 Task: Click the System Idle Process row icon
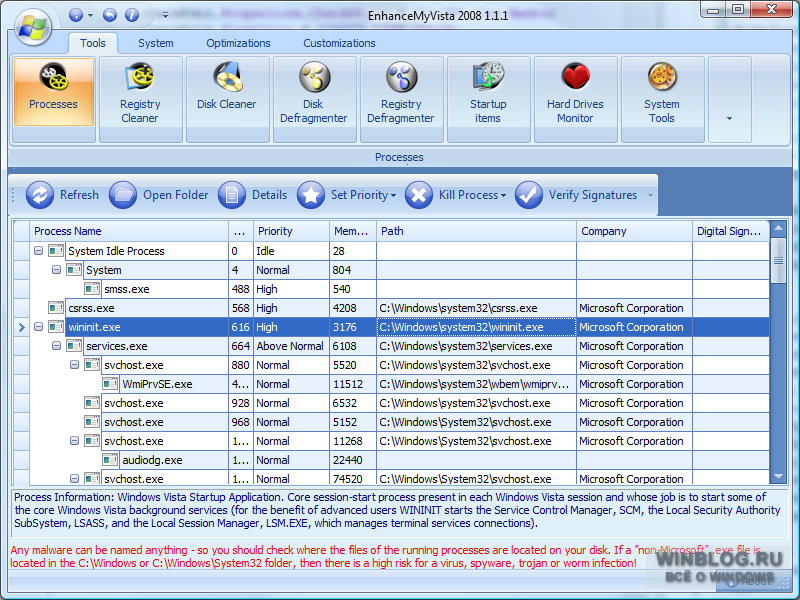tap(56, 251)
